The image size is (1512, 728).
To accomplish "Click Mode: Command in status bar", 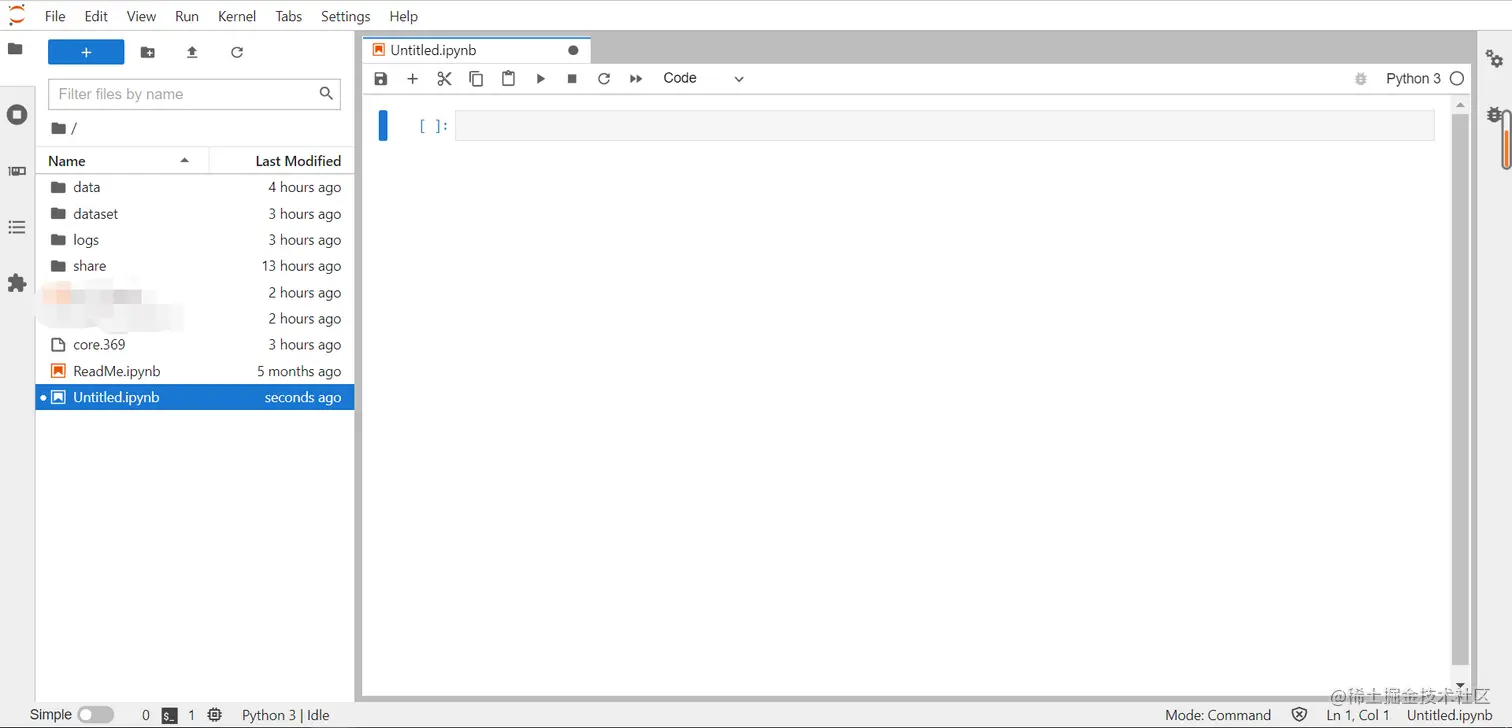I will (x=1217, y=715).
